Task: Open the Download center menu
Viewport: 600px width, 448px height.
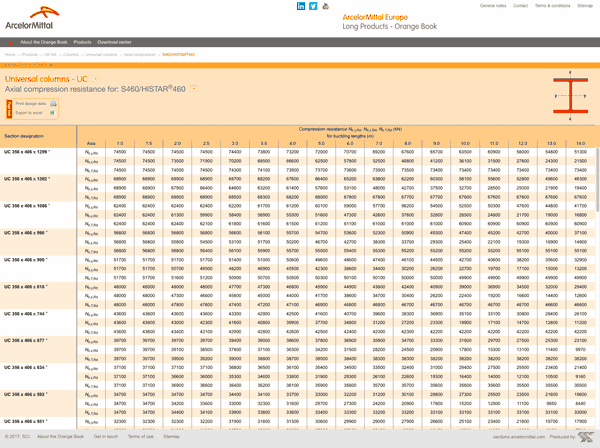Action: (114, 42)
